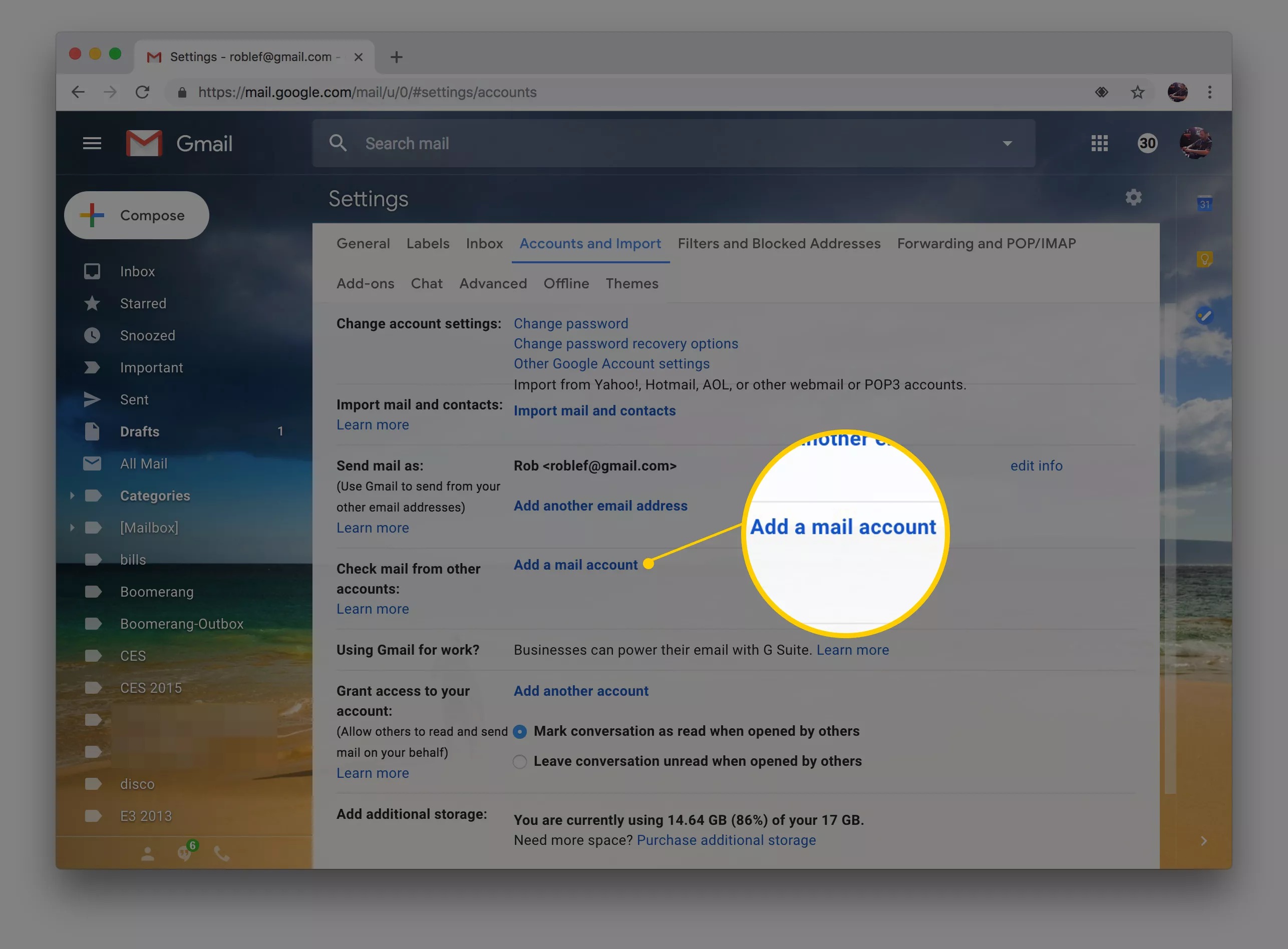Click Add a mail account link
Viewport: 1288px width, 949px height.
coord(575,565)
